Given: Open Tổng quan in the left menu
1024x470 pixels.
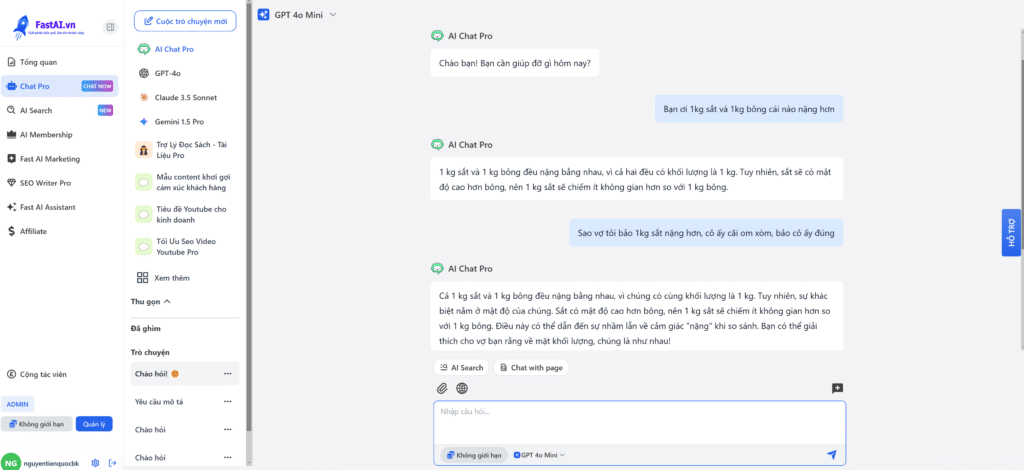Looking at the screenshot, I should pos(38,62).
